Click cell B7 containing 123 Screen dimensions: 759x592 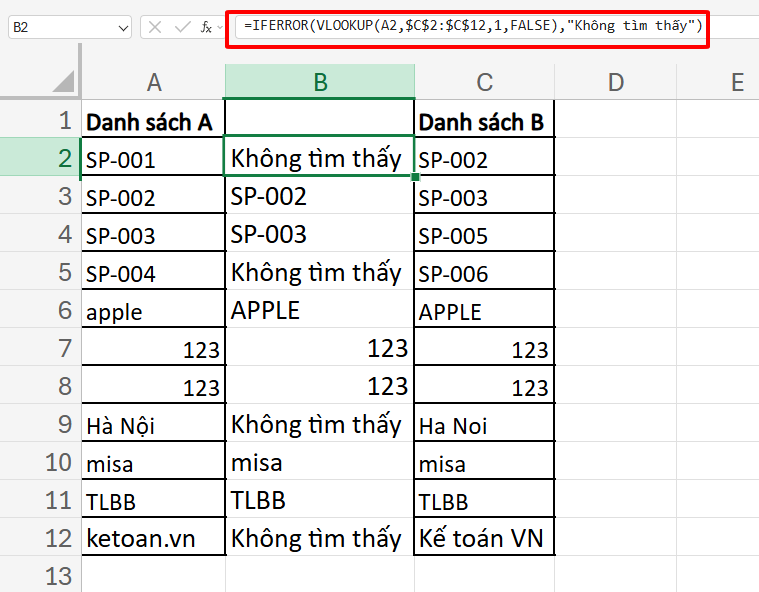[319, 347]
